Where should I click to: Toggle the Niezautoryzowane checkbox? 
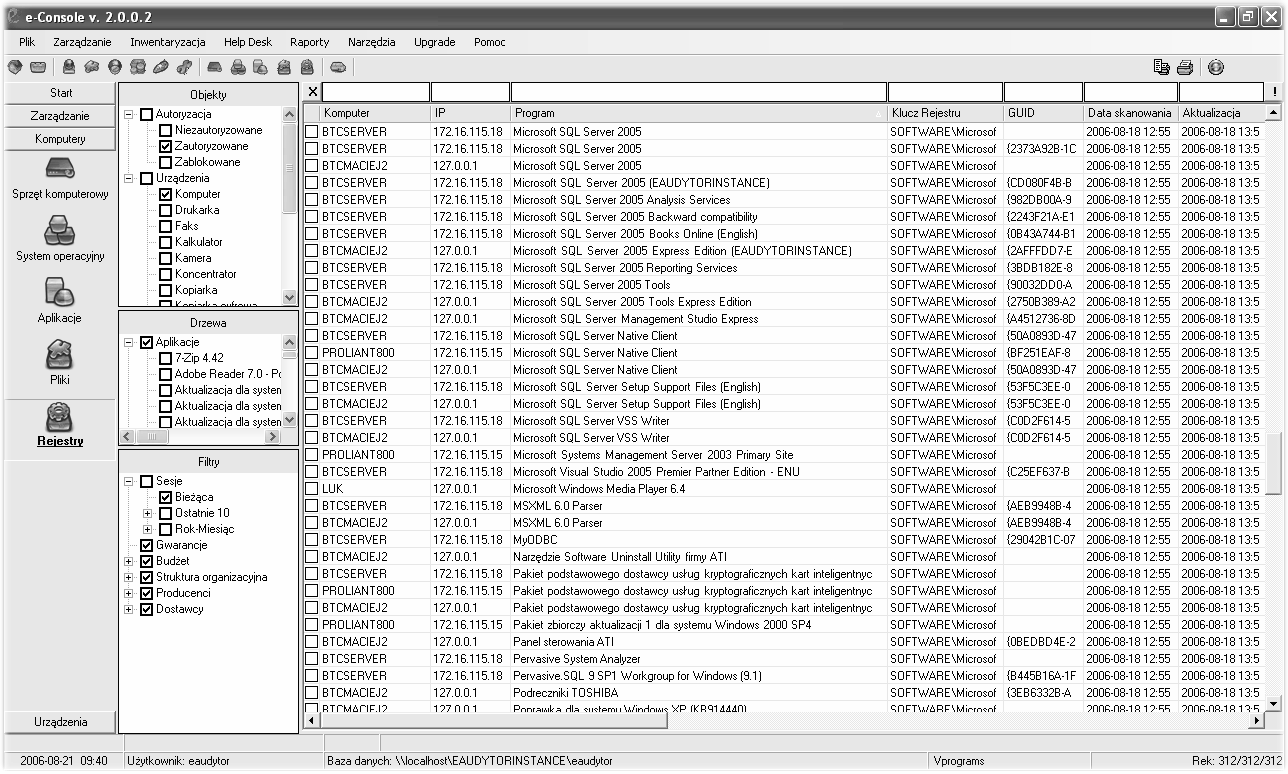166,130
